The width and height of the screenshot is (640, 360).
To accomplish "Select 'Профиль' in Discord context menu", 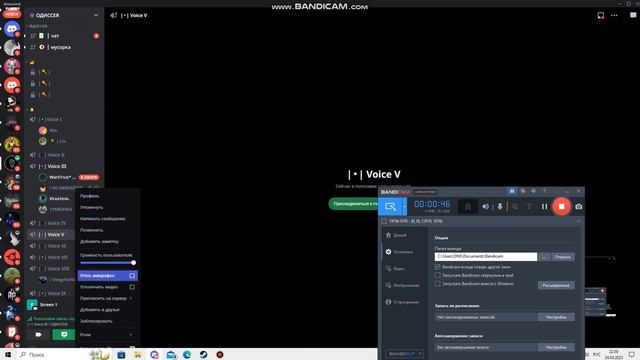I will pos(107,196).
